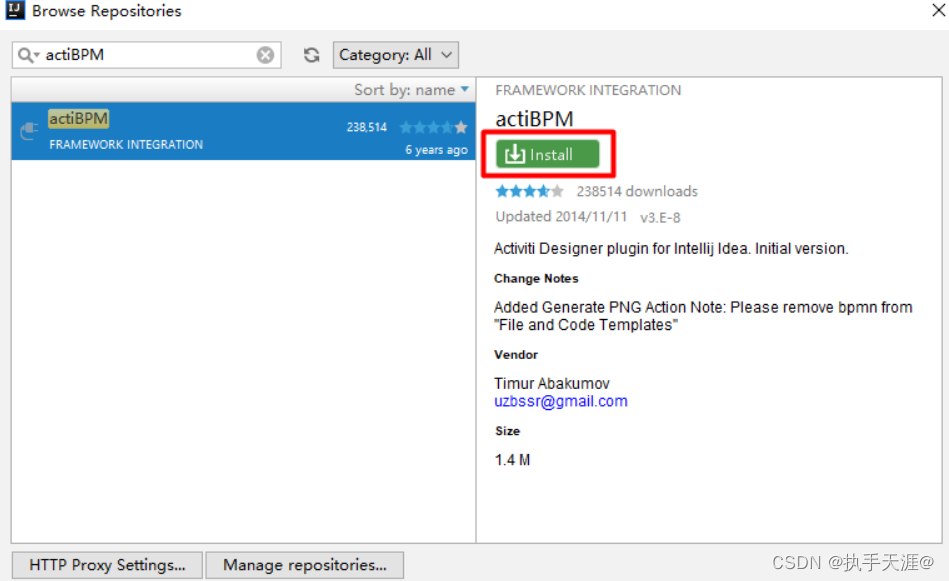Click the '238514 downloads' text

click(637, 191)
